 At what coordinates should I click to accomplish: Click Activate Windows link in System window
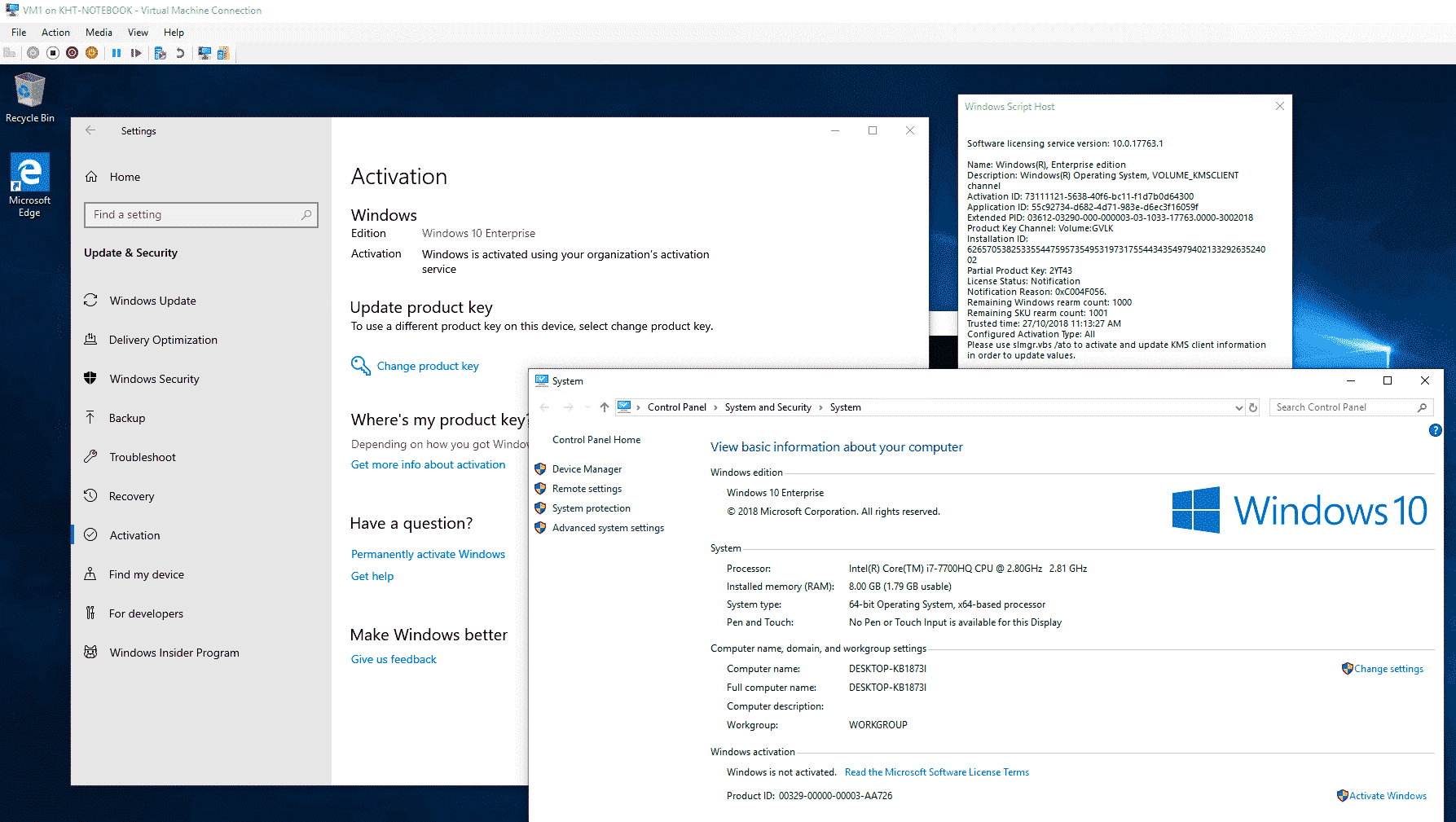[x=1388, y=796]
